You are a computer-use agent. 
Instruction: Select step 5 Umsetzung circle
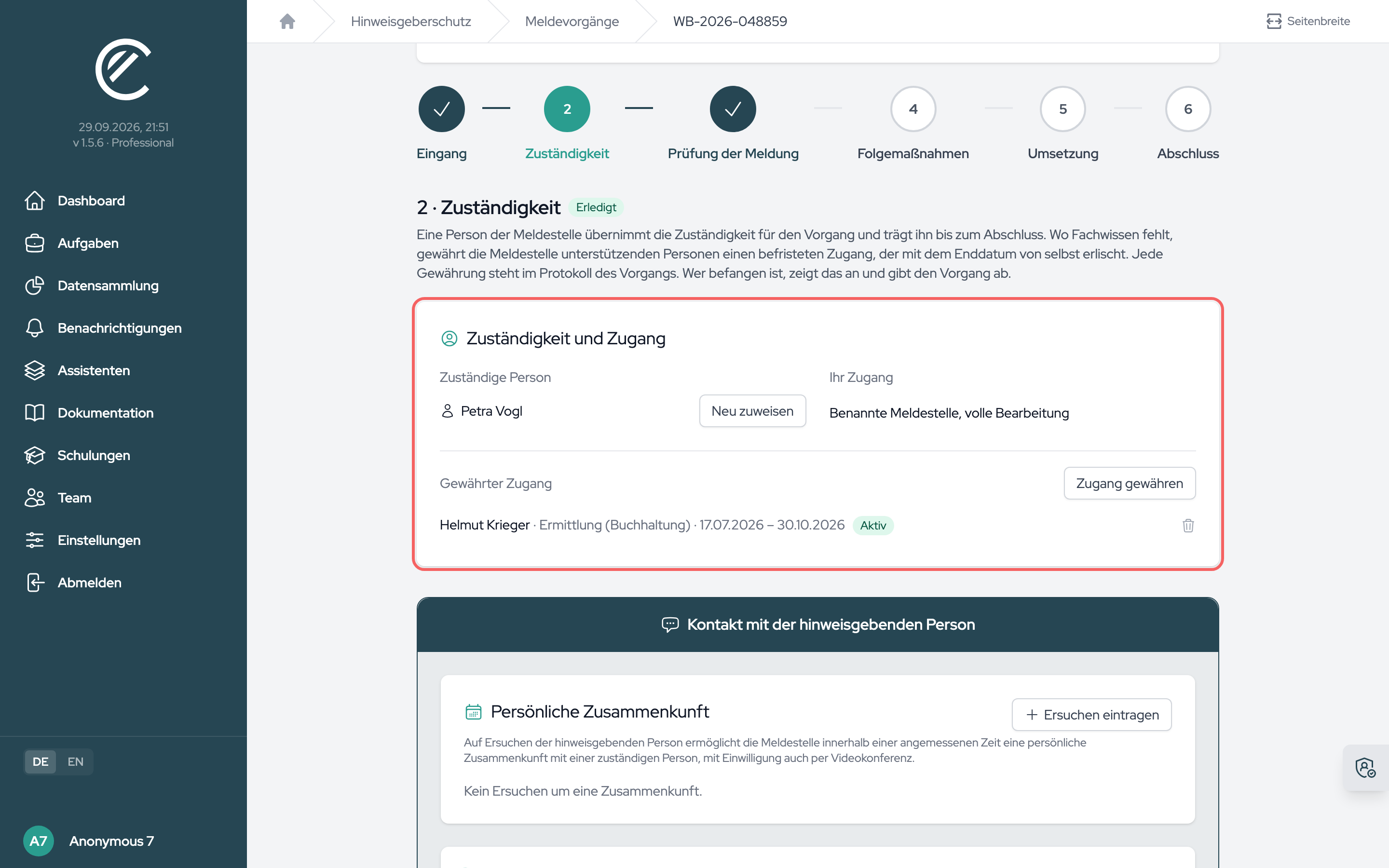(1063, 109)
